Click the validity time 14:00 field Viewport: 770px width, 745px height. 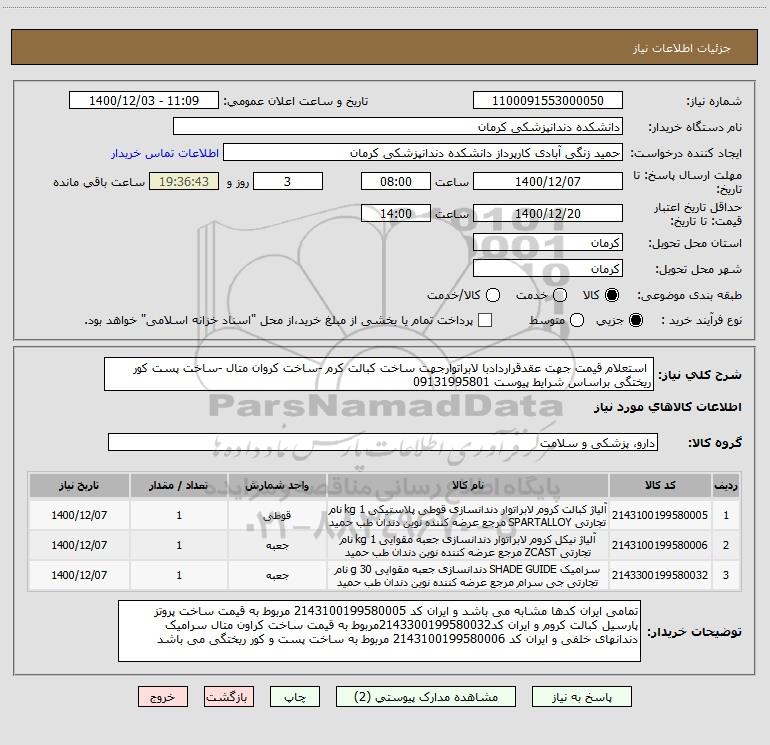click(396, 213)
